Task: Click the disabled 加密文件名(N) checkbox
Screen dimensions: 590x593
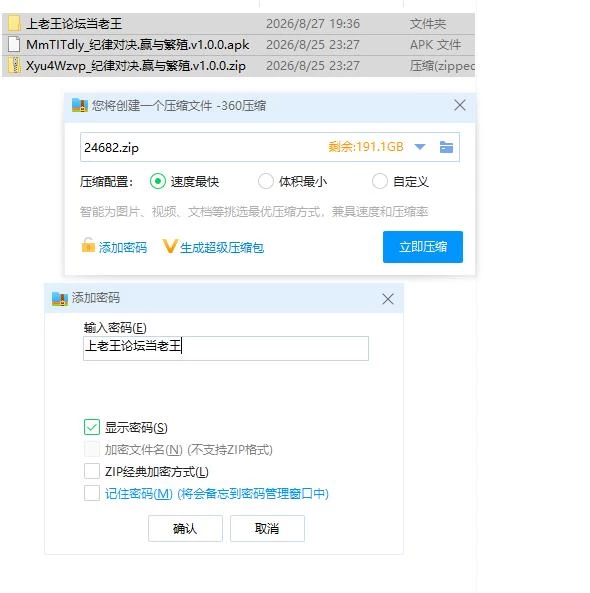Action: pyautogui.click(x=92, y=449)
